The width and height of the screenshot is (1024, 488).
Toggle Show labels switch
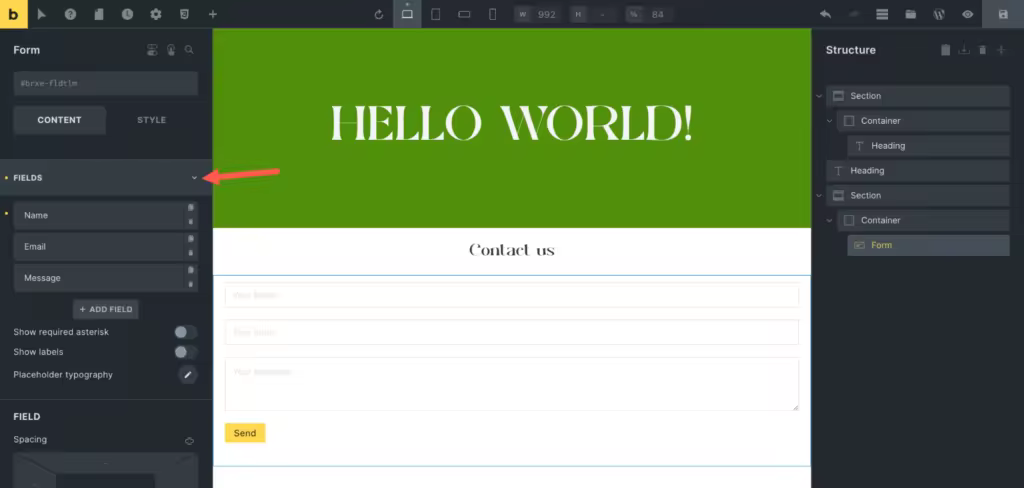(185, 352)
